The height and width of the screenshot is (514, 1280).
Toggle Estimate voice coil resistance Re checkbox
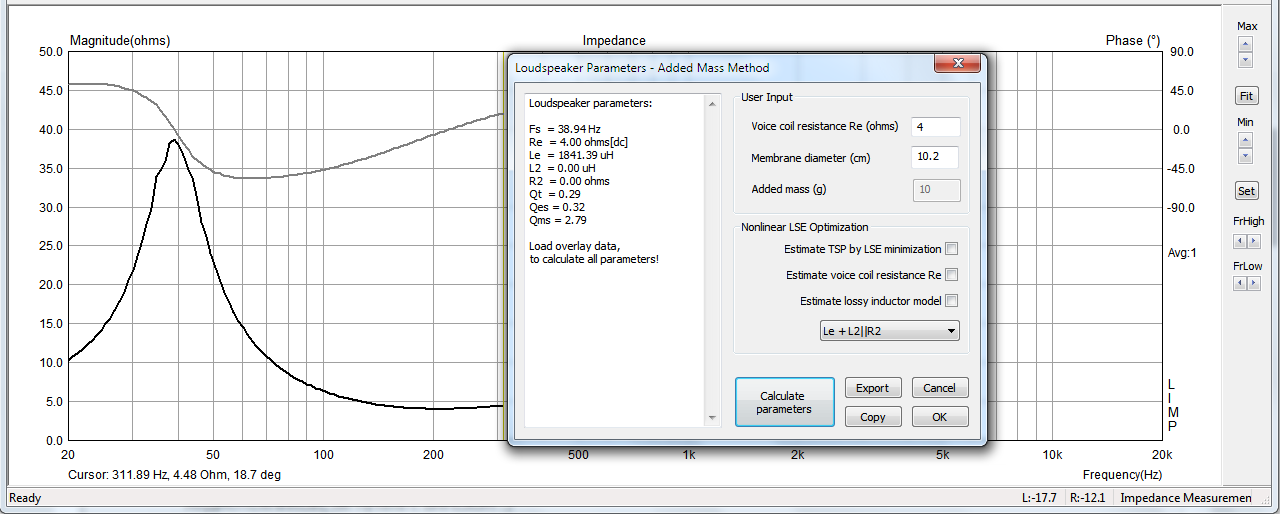[952, 275]
